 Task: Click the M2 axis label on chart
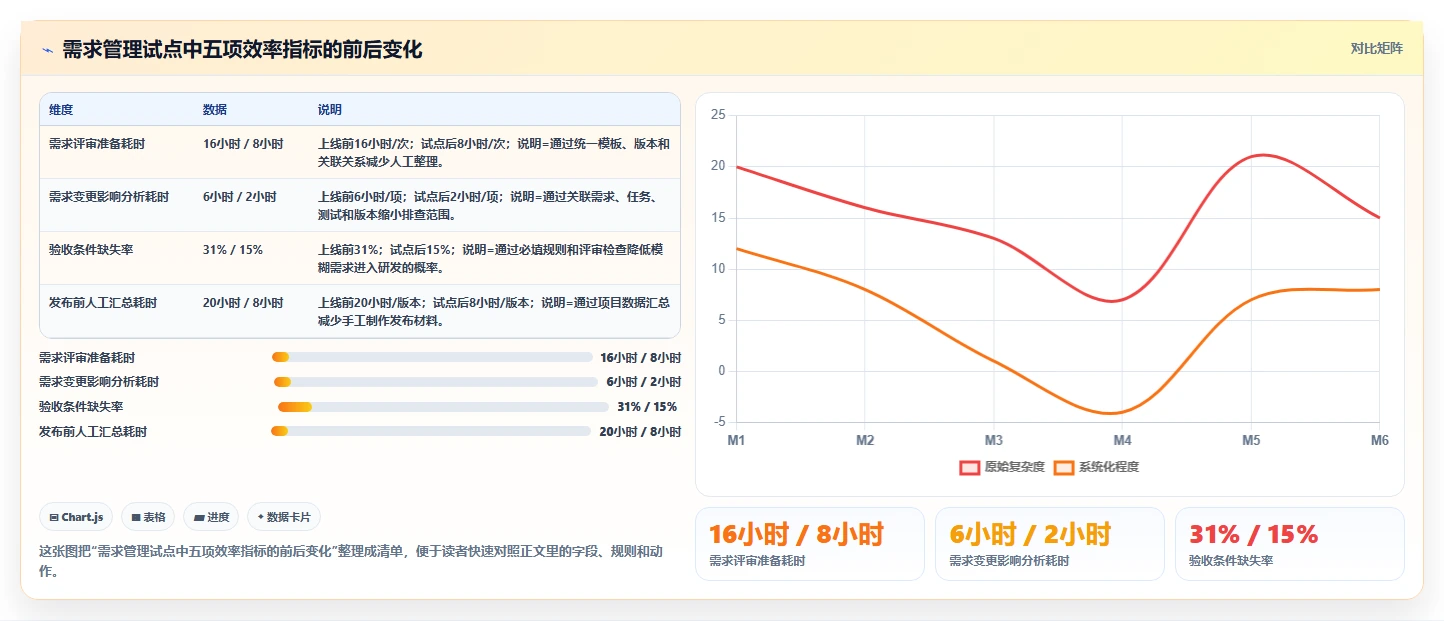[865, 440]
